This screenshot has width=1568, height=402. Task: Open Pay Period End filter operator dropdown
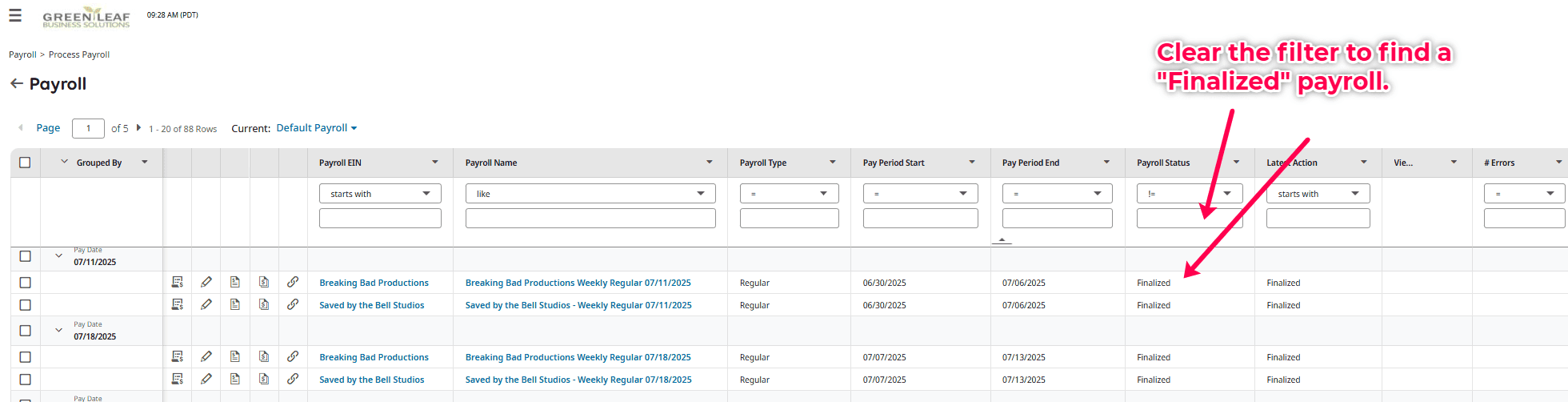coord(1058,194)
